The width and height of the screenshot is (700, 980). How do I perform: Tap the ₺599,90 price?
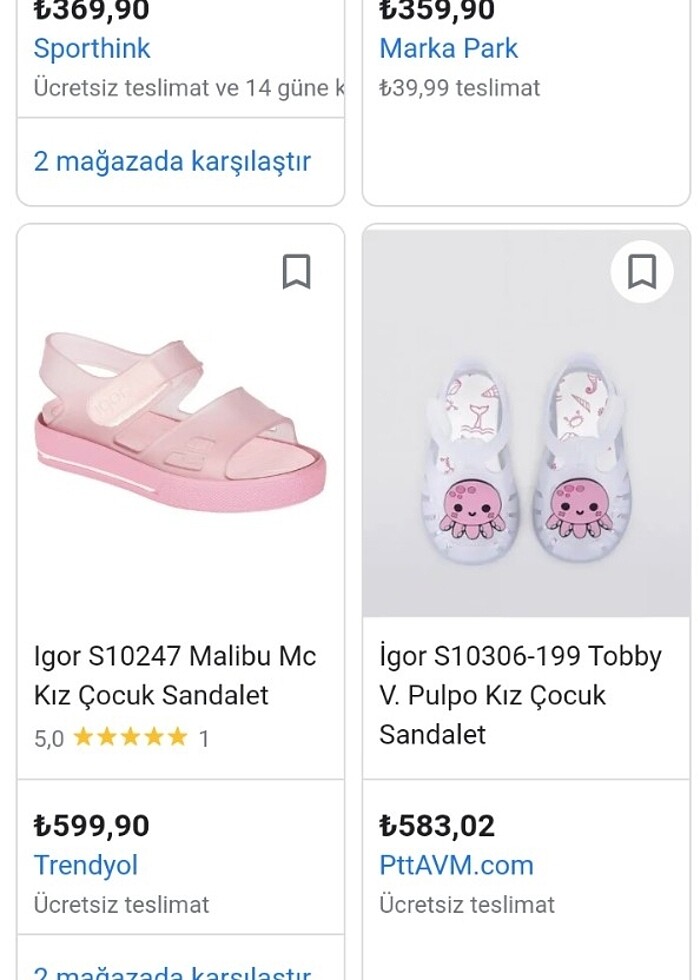click(92, 826)
